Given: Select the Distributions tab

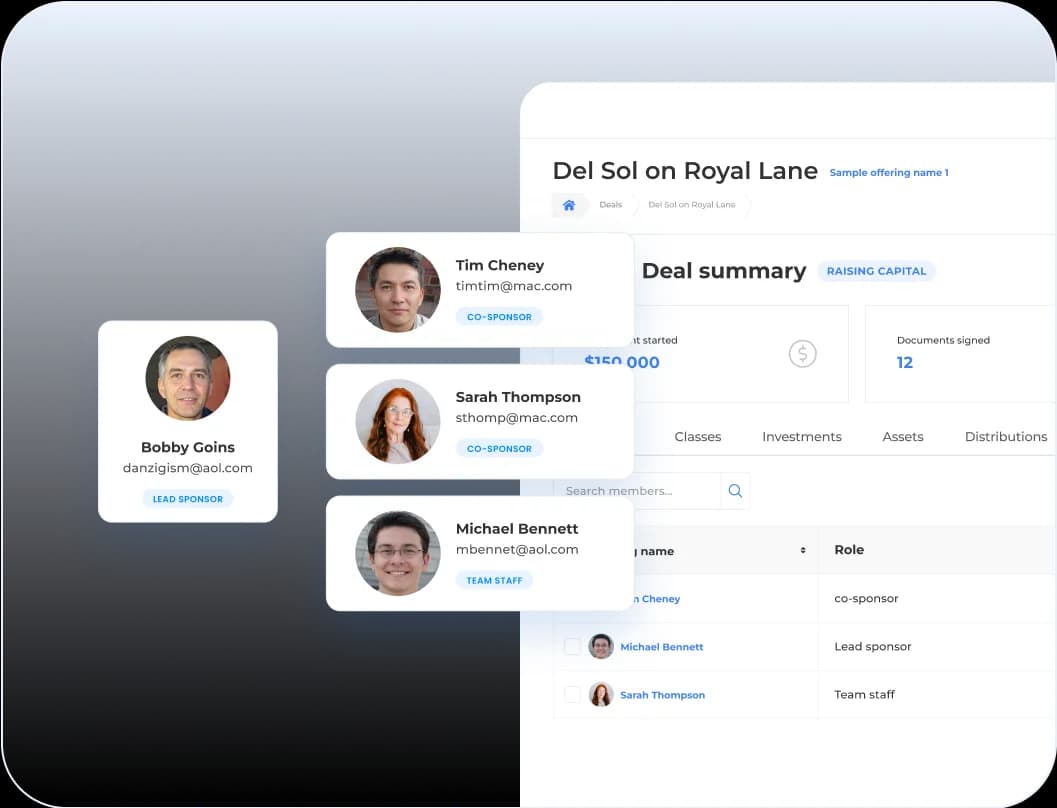Looking at the screenshot, I should click(x=1005, y=437).
